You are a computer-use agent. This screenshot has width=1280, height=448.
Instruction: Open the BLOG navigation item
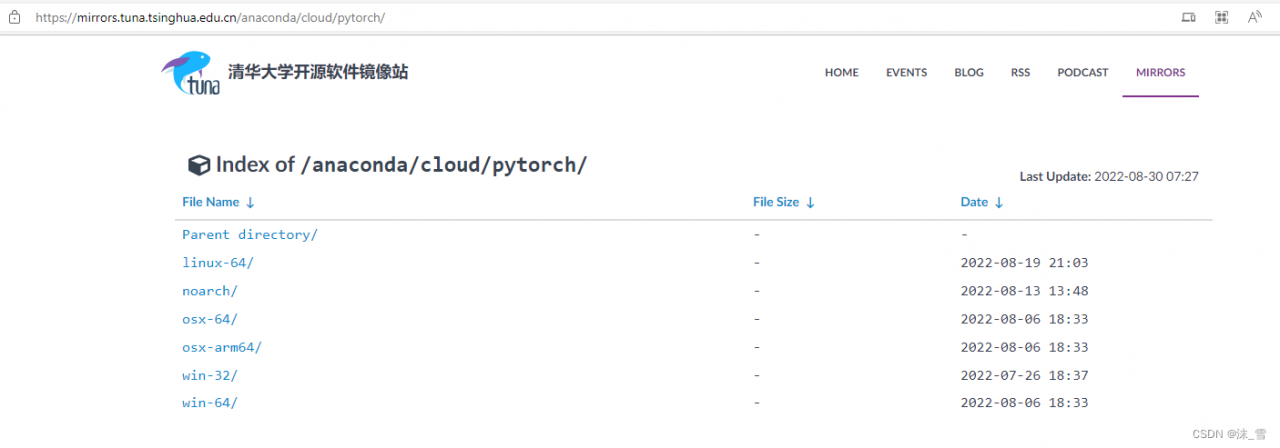[968, 73]
